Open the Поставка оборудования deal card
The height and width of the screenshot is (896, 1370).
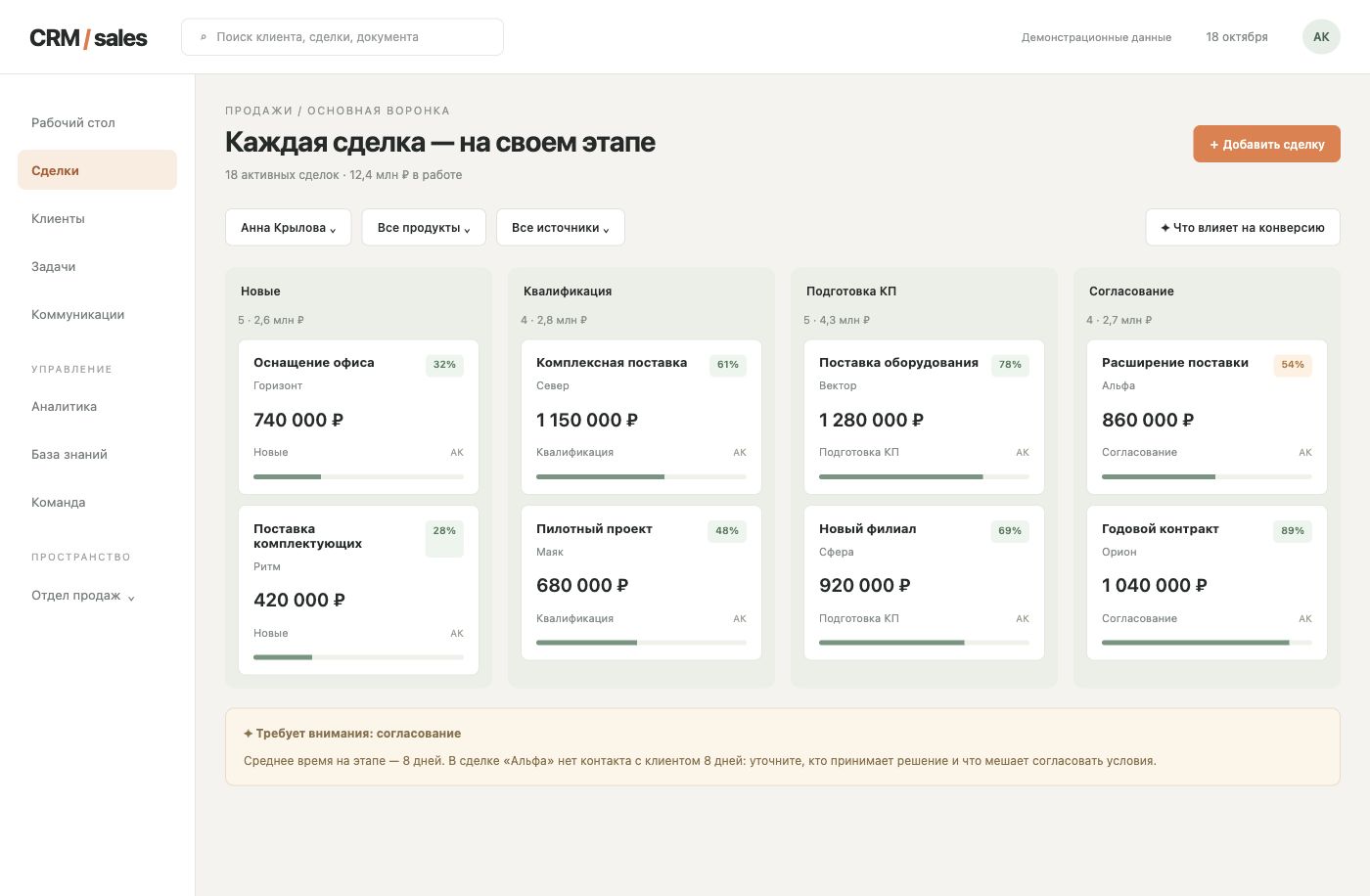point(924,417)
